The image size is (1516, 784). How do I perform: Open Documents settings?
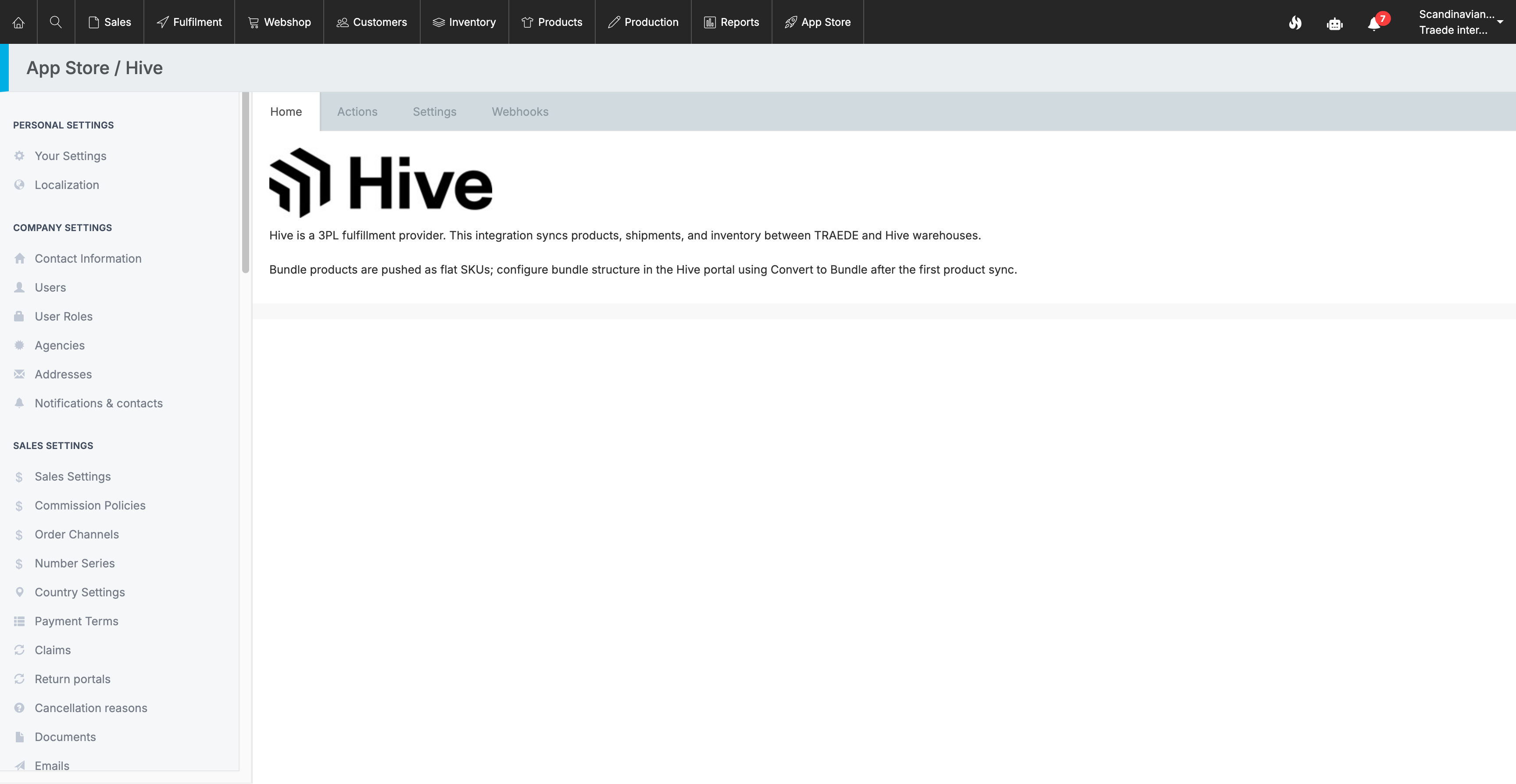point(65,736)
